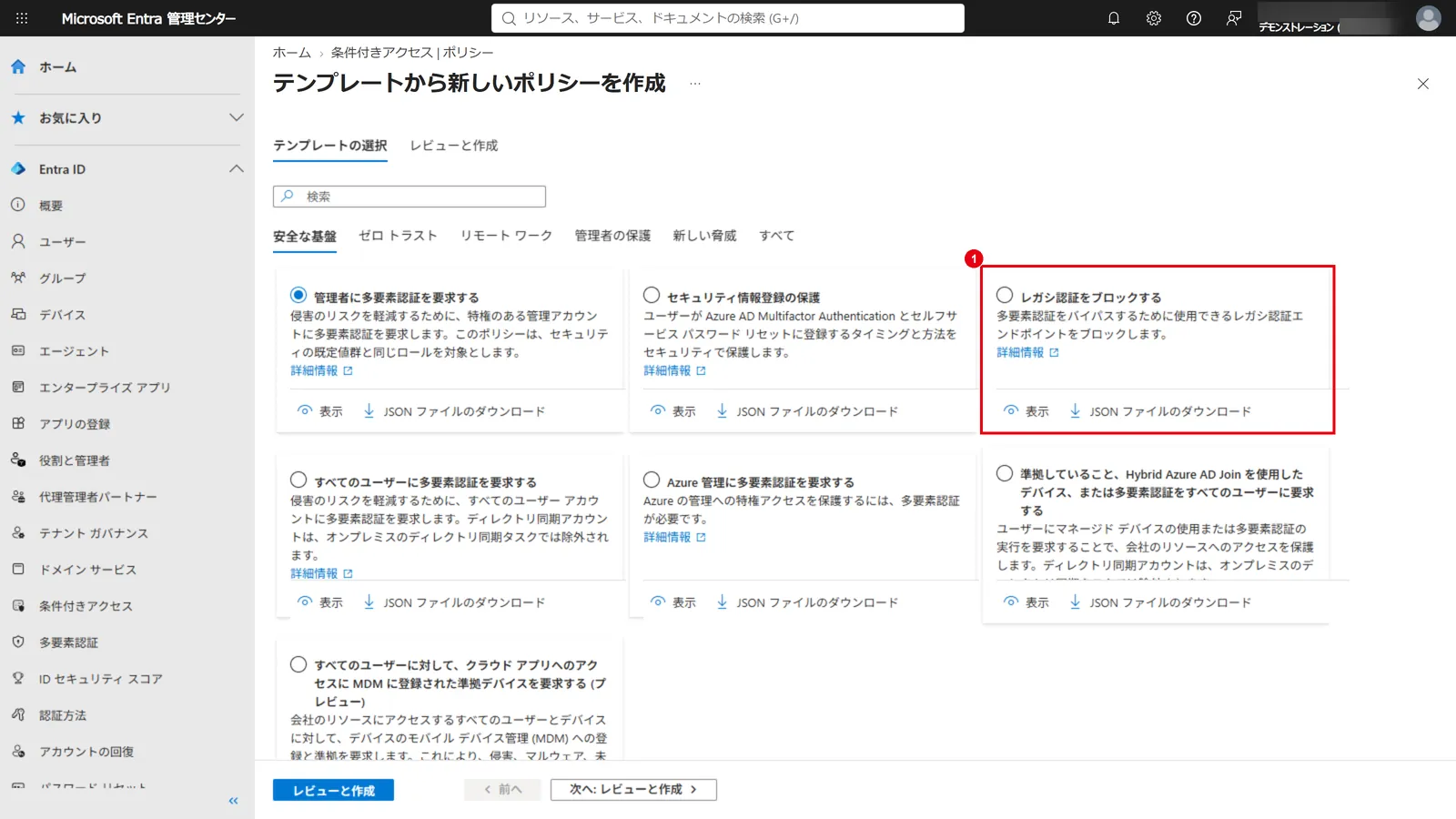Switch to すべて category tab
This screenshot has height=819, width=1456.
coord(776,236)
